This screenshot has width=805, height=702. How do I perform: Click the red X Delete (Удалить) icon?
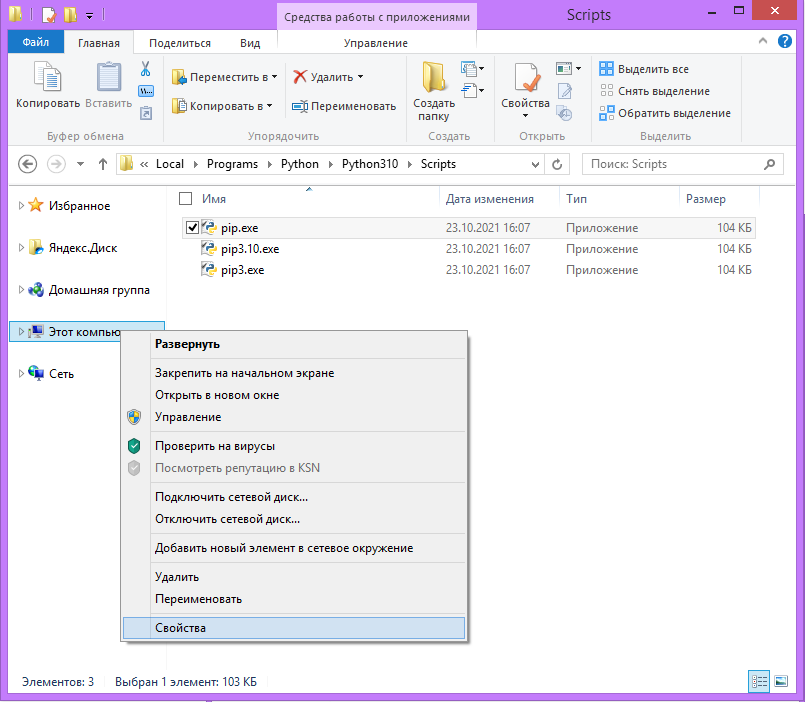[300, 77]
